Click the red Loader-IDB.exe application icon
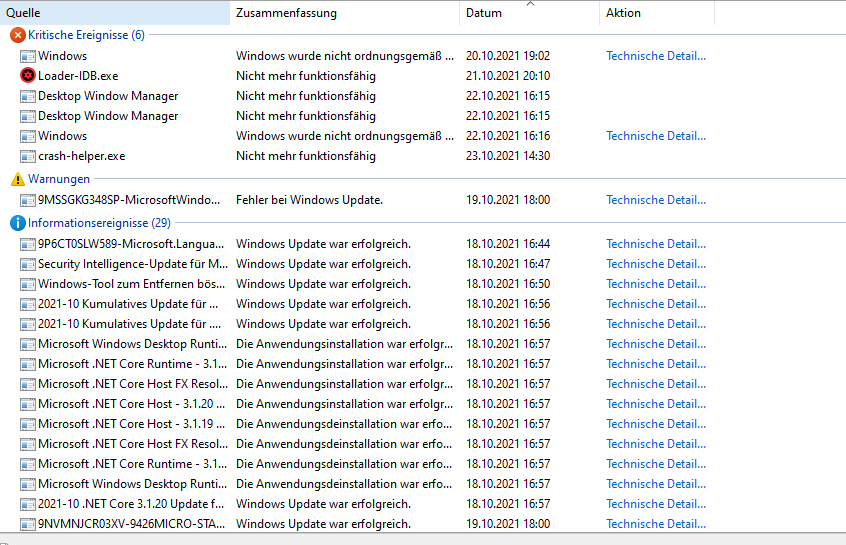This screenshot has width=846, height=545. click(x=28, y=76)
